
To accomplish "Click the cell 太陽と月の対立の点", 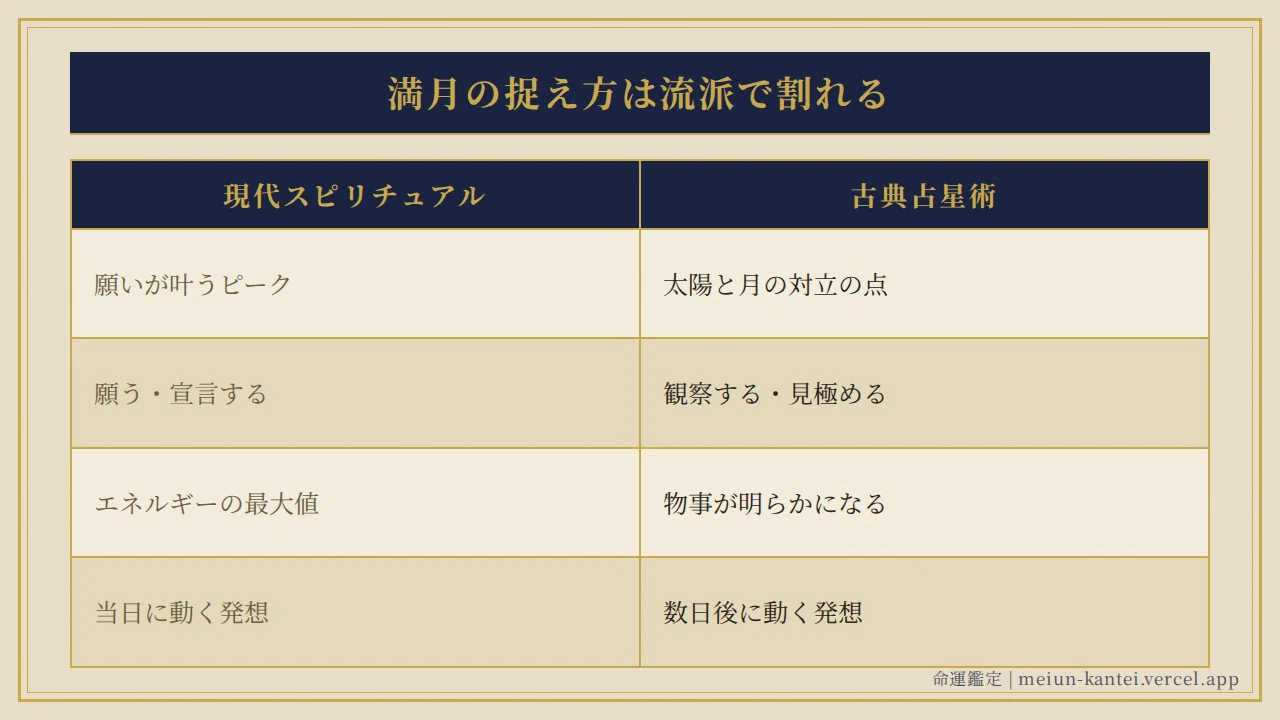I will (x=924, y=284).
